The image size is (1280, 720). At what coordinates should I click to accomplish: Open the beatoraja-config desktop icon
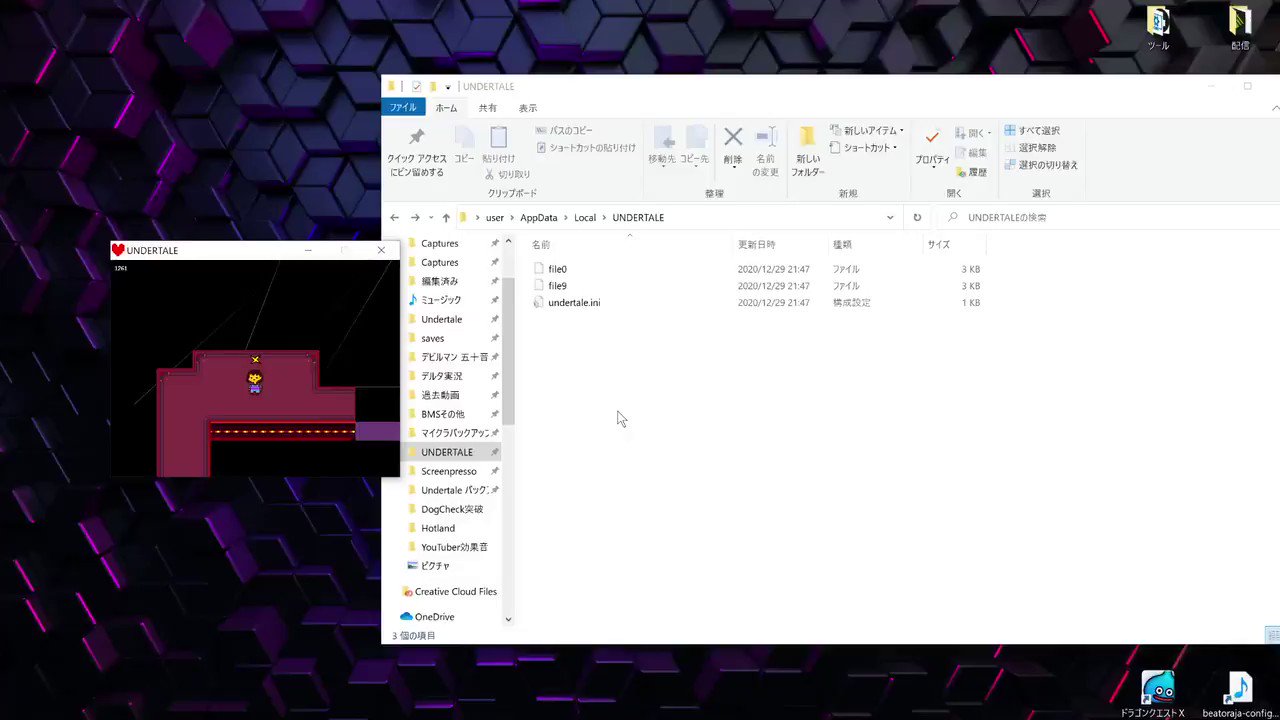[1238, 694]
